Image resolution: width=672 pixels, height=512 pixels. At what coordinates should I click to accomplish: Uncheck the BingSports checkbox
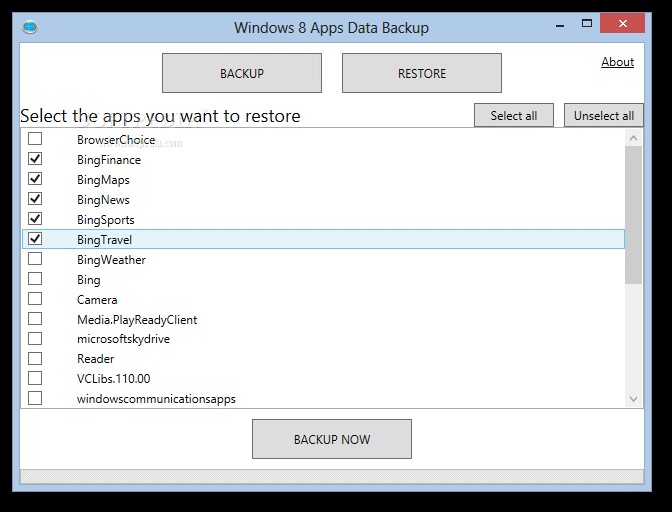pyautogui.click(x=35, y=219)
